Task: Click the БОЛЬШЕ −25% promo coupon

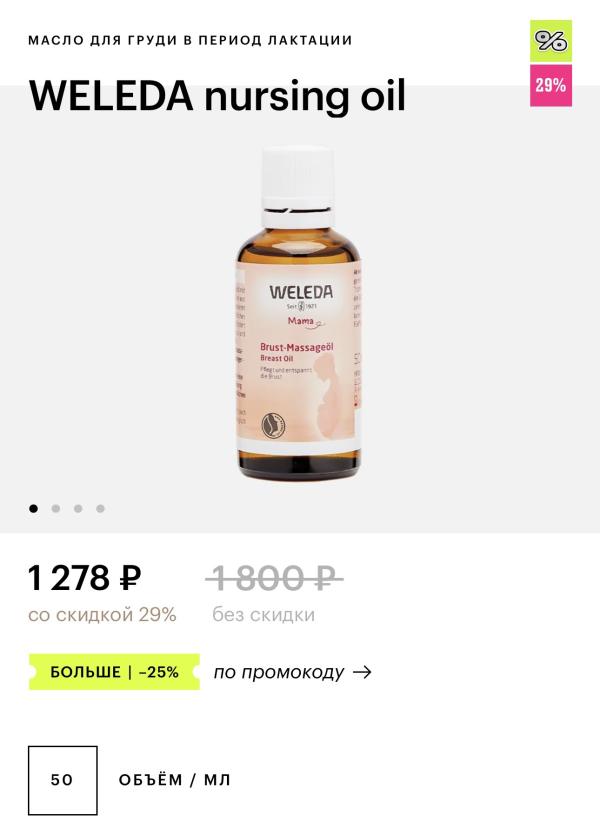Action: tap(114, 672)
